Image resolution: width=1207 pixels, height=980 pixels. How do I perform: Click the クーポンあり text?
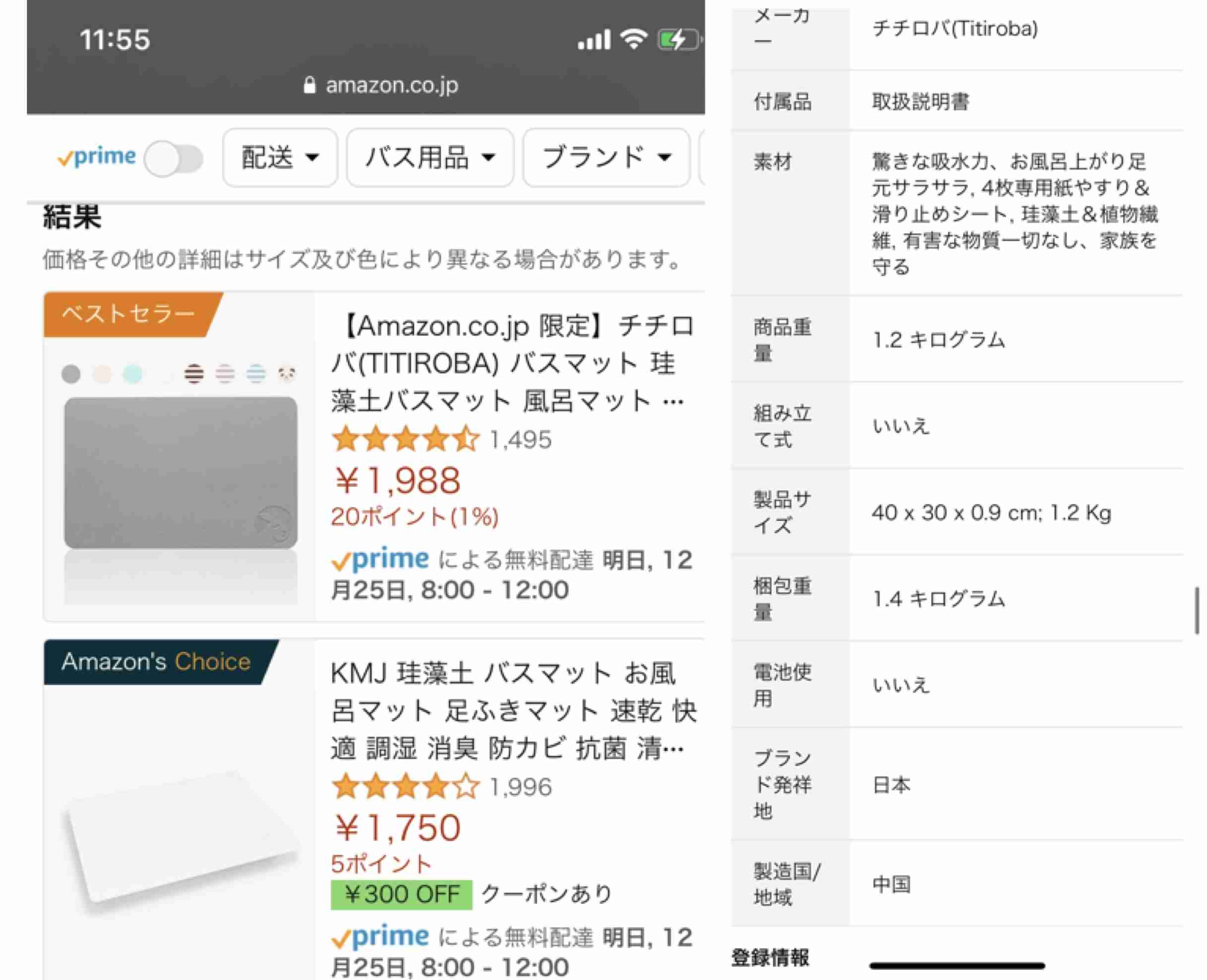547,894
